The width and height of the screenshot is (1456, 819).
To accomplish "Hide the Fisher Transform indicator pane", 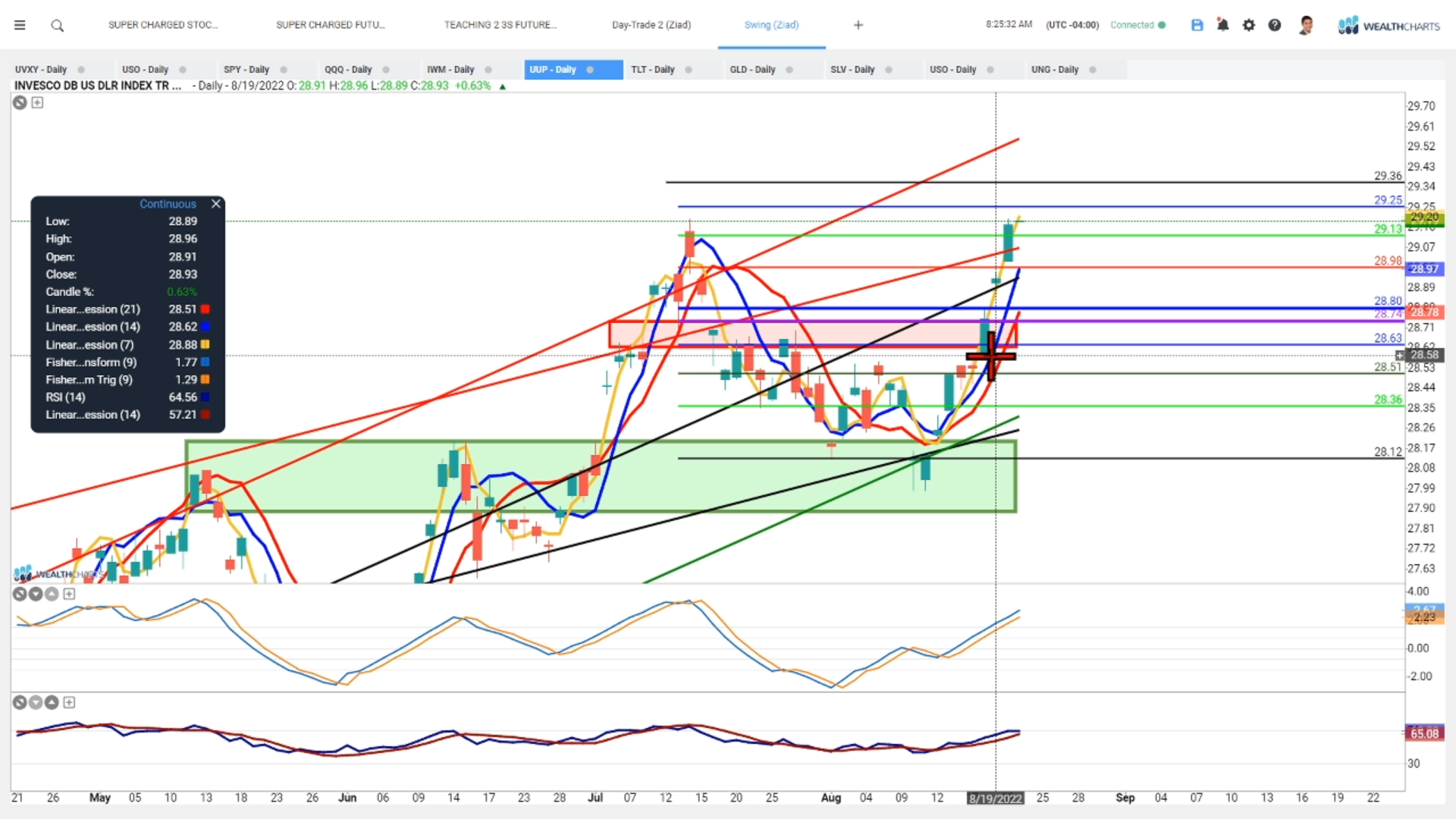I will point(20,594).
